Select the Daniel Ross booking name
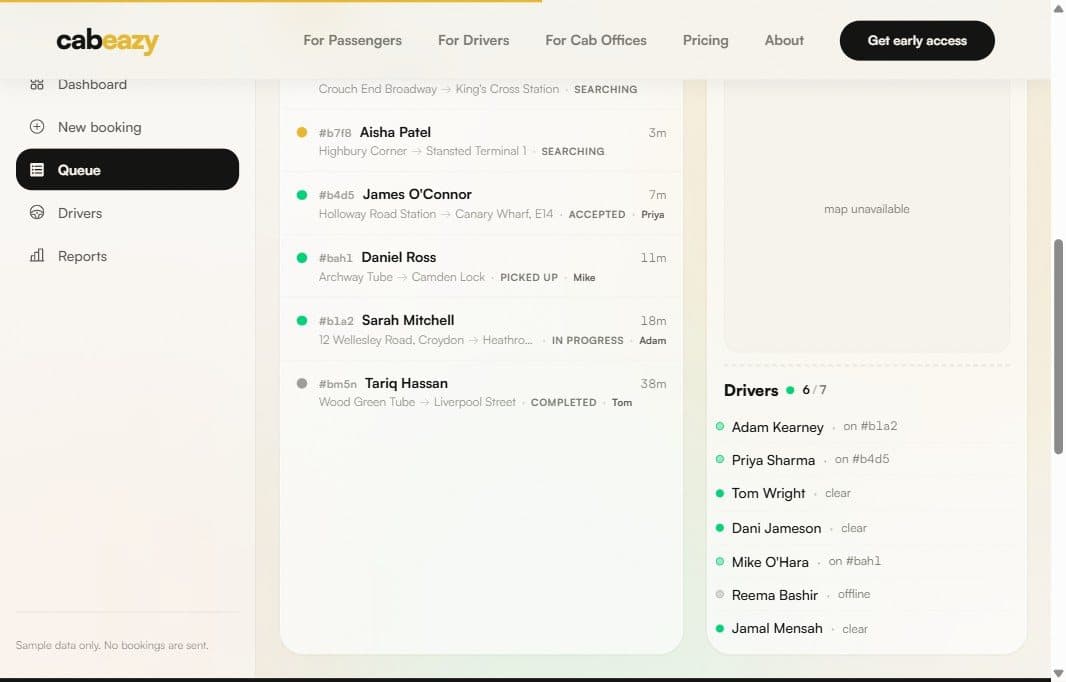1066x682 pixels. (398, 258)
